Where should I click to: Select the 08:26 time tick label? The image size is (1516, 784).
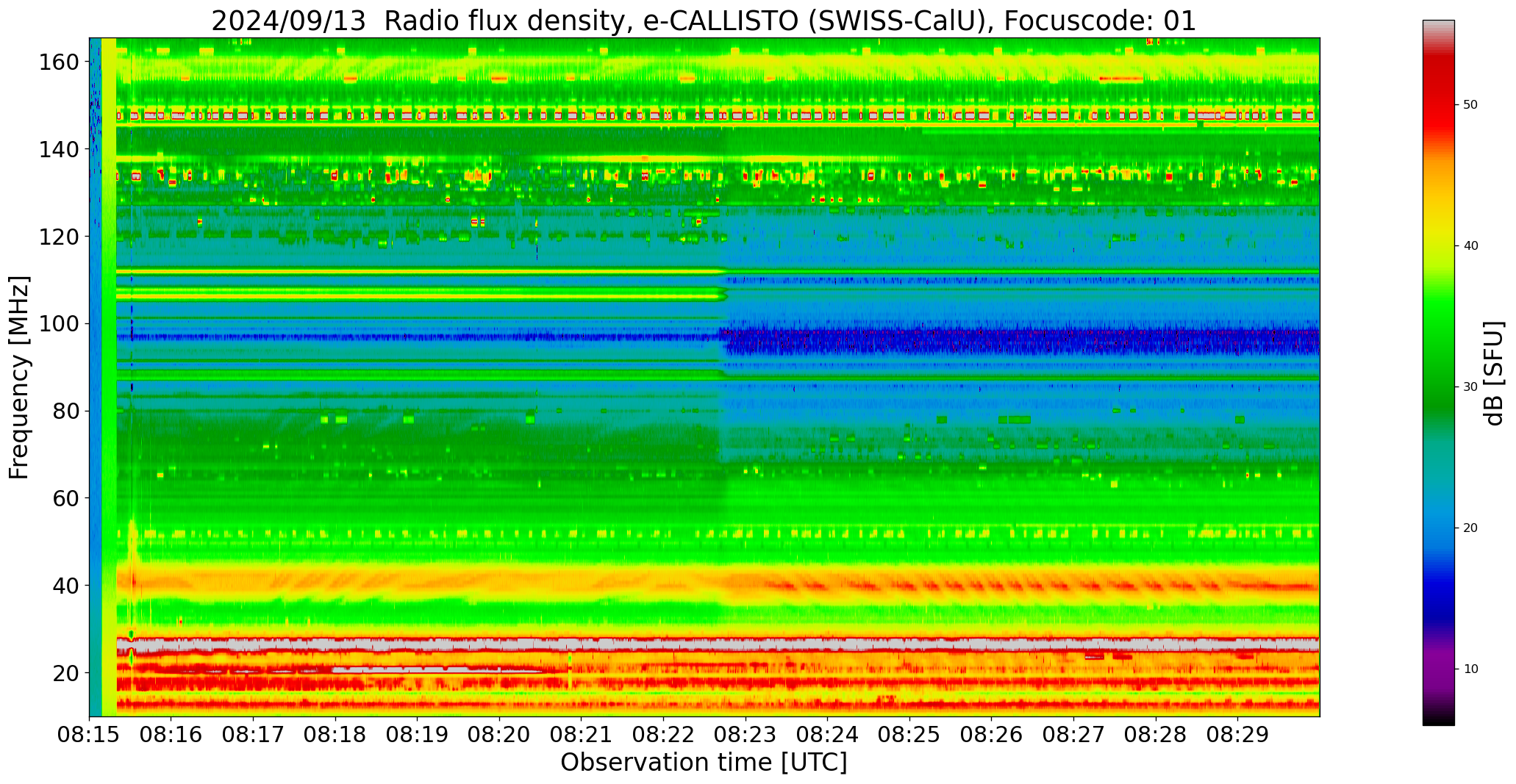[991, 735]
